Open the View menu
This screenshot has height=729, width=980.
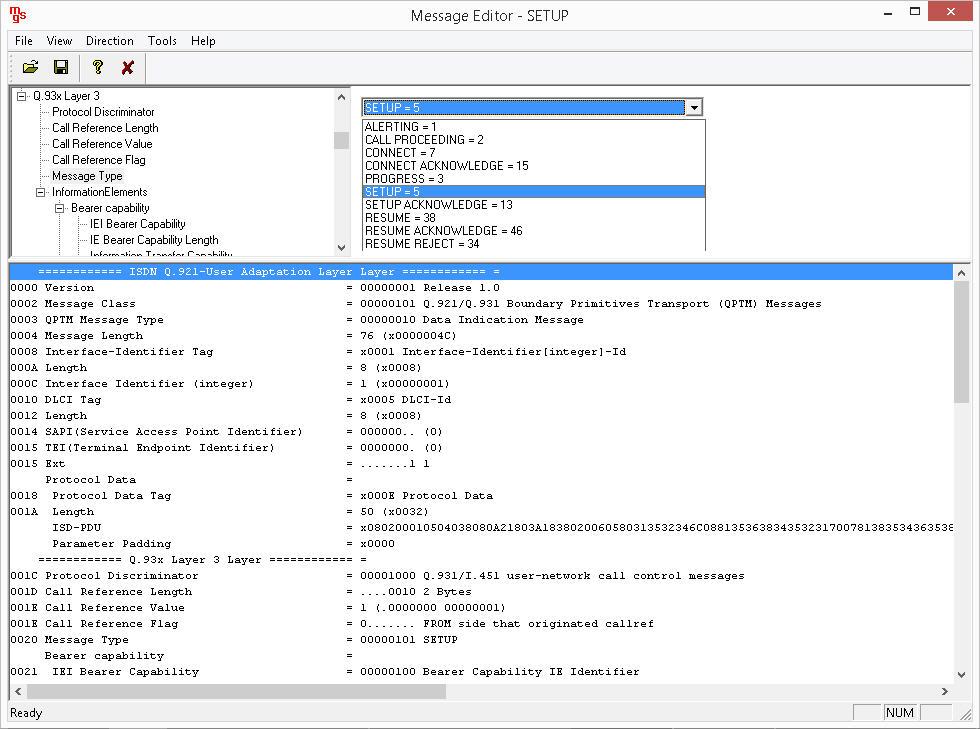[59, 41]
